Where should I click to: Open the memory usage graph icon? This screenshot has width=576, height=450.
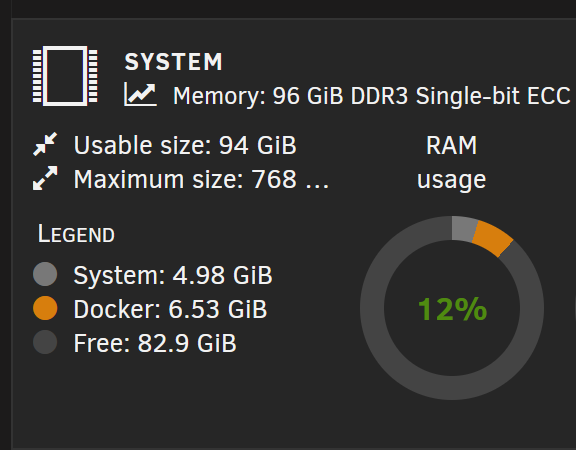140,94
